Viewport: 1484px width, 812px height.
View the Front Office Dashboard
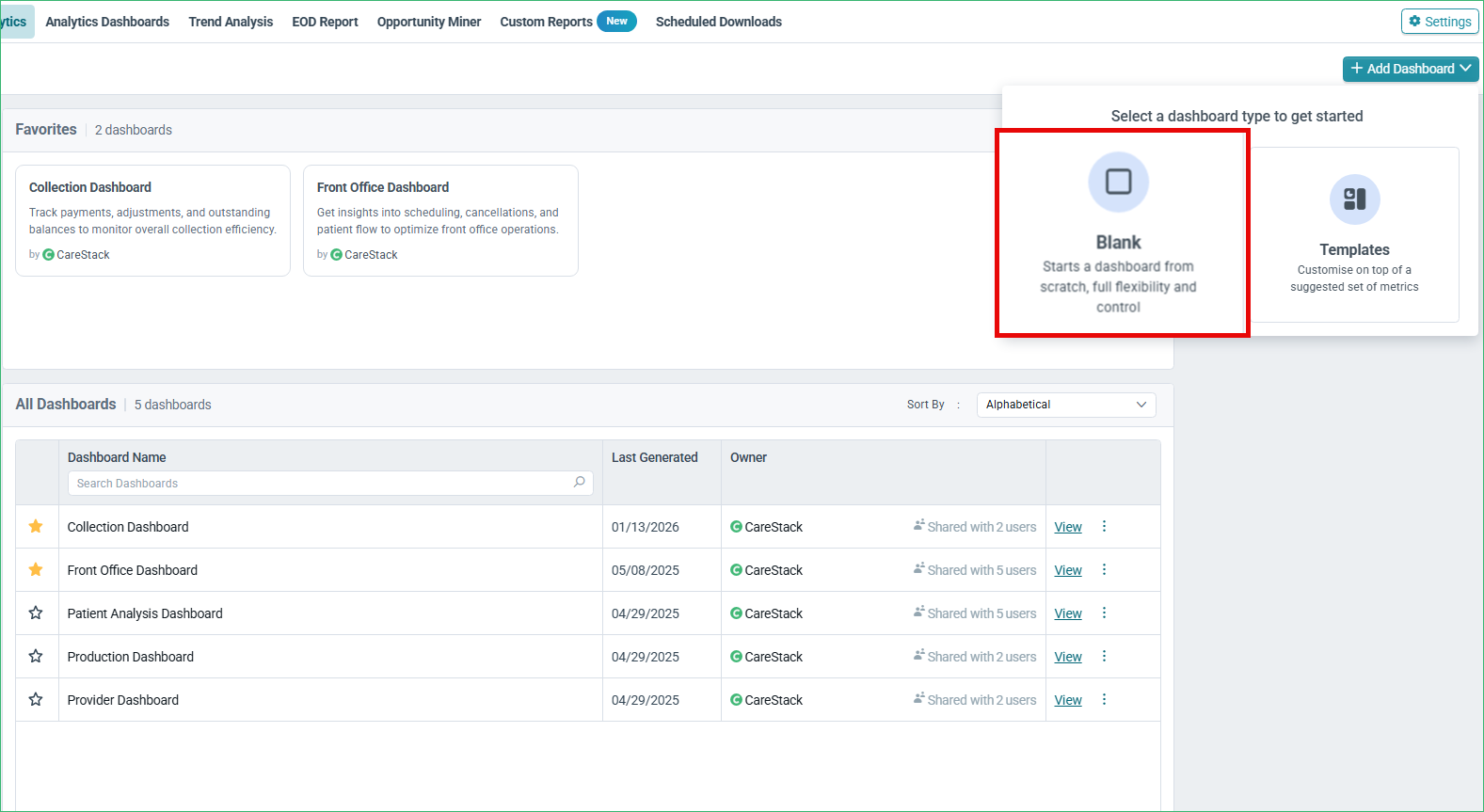(1068, 570)
